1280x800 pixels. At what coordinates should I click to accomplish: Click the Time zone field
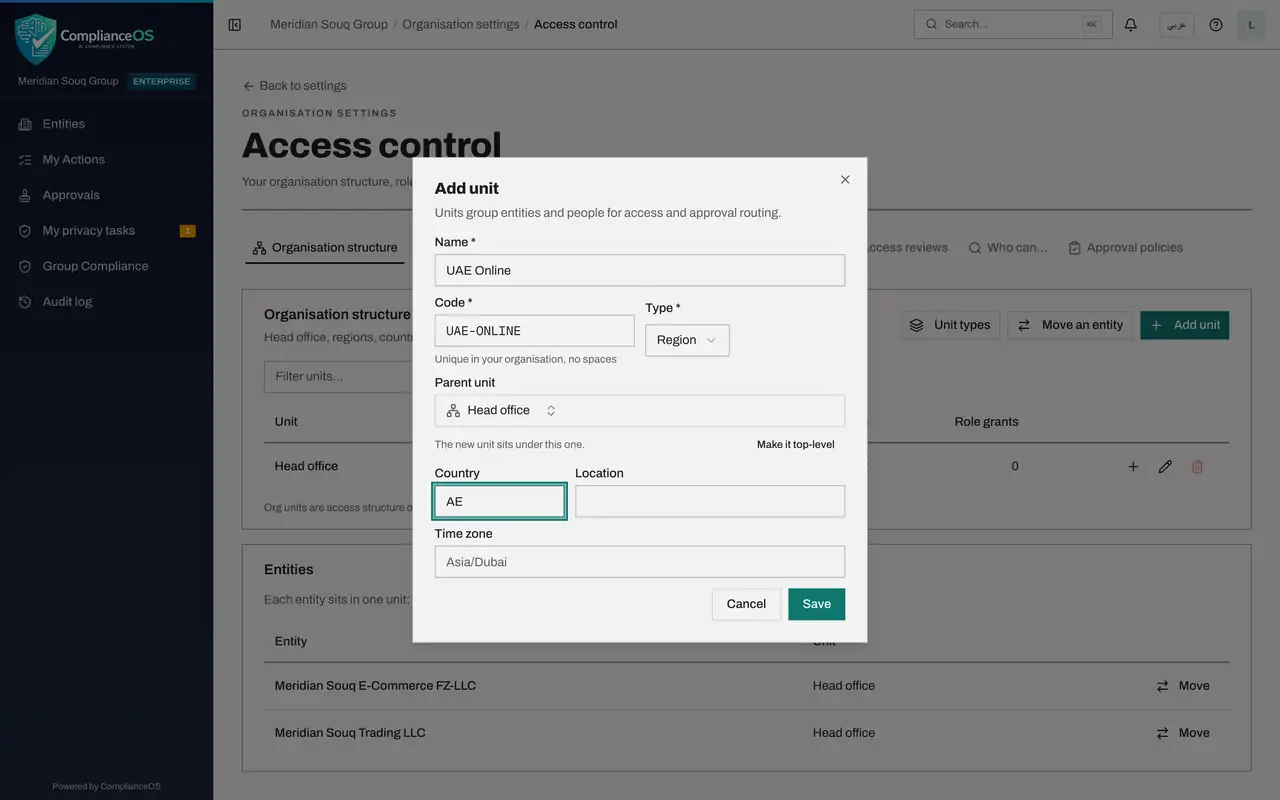click(x=640, y=562)
